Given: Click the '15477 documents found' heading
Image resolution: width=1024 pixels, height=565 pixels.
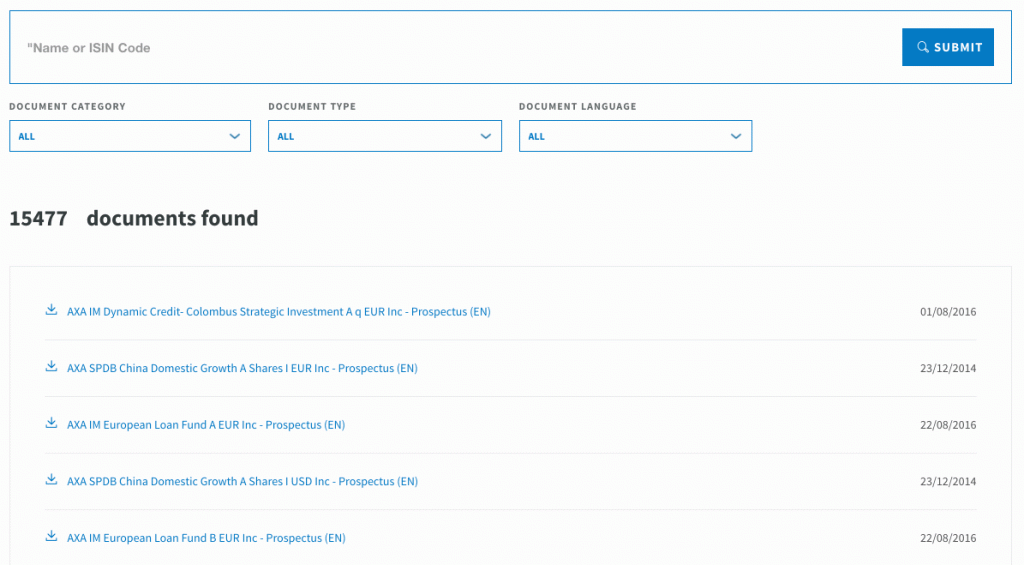Looking at the screenshot, I should 134,218.
